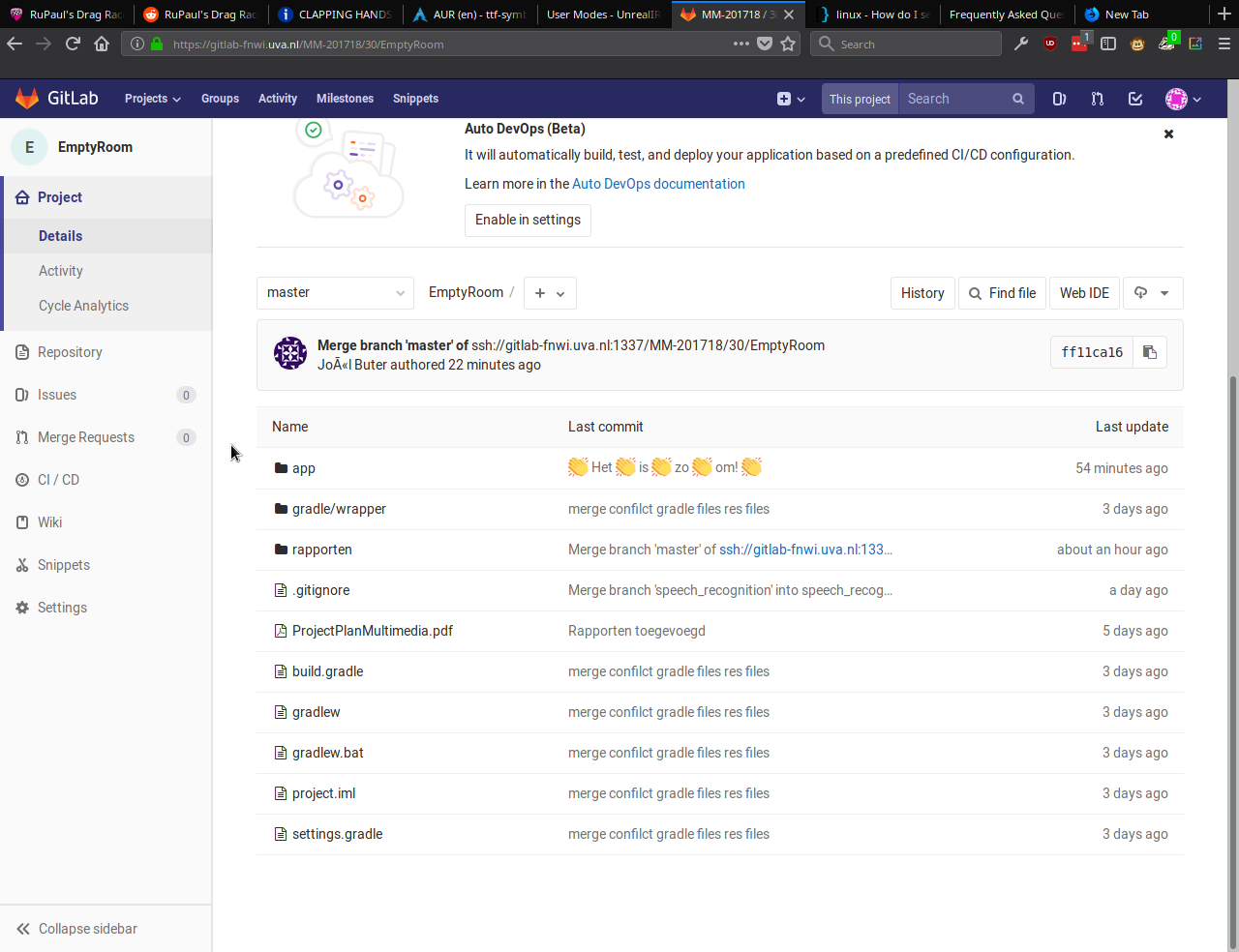This screenshot has height=952, width=1239.
Task: Open Merge Requests icon in the top navbar
Action: coord(1097,99)
